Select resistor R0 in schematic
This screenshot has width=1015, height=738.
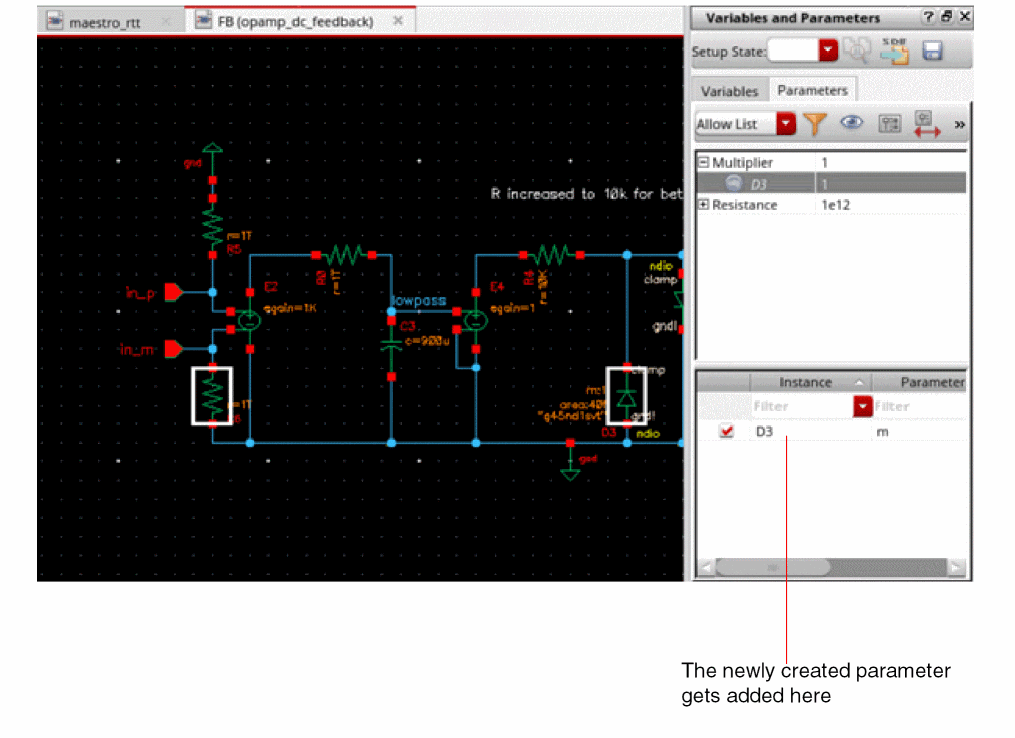[344, 254]
